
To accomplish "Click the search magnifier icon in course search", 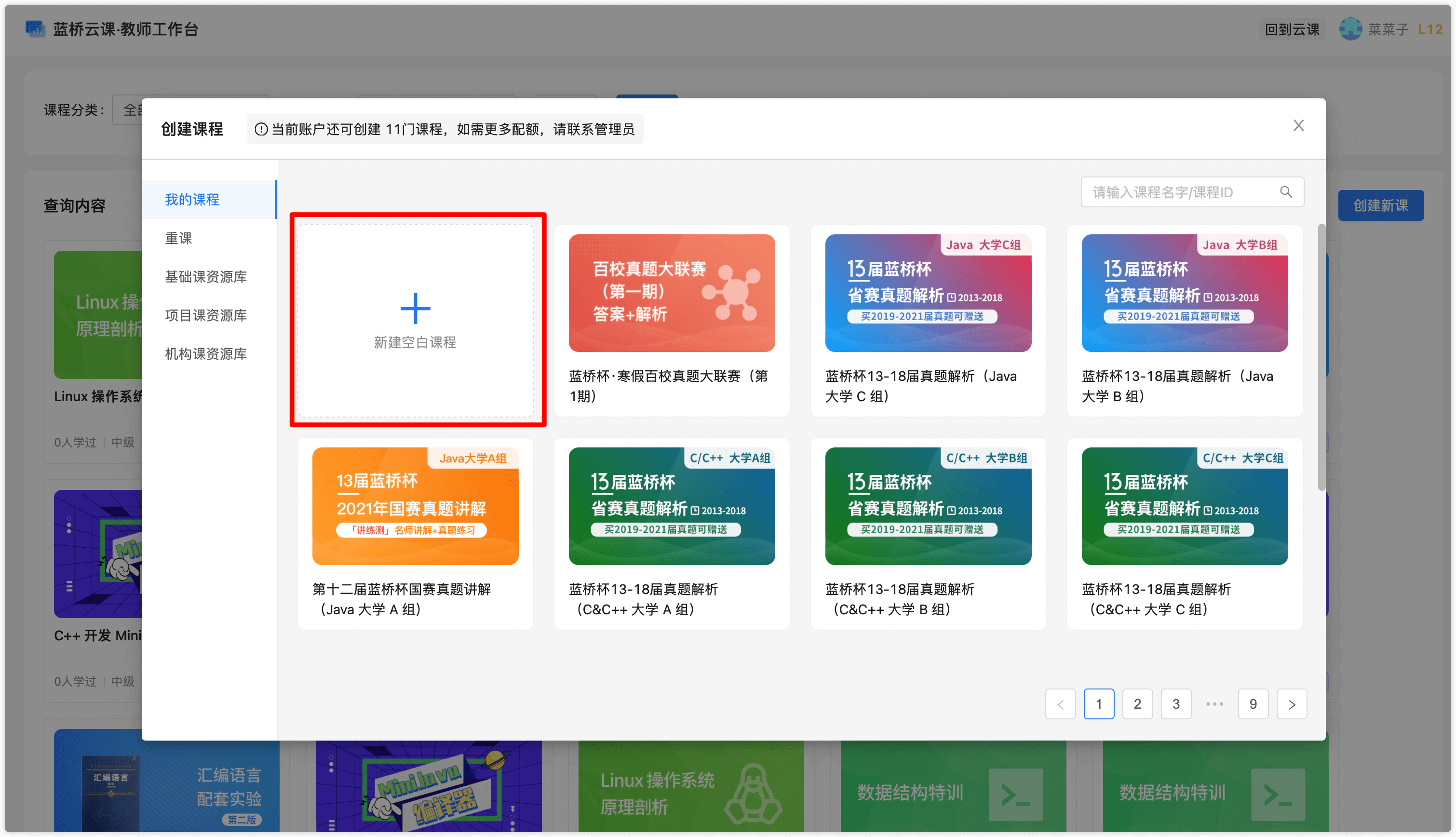I will pyautogui.click(x=1286, y=192).
